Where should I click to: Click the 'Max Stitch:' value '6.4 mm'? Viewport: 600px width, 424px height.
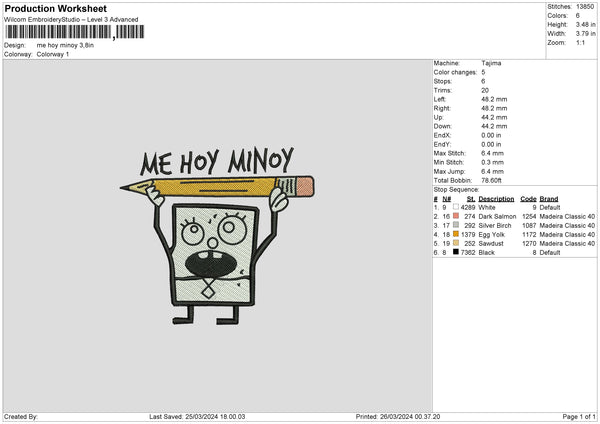tap(492, 153)
